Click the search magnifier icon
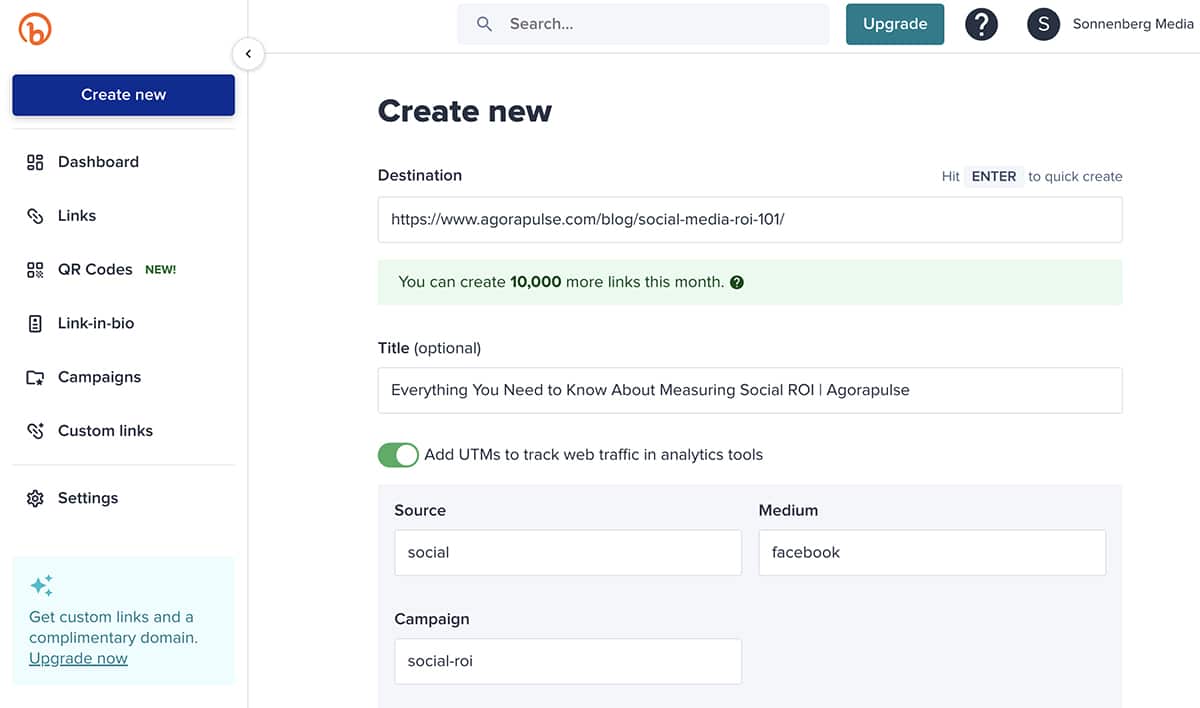This screenshot has height=708, width=1200. click(x=484, y=24)
